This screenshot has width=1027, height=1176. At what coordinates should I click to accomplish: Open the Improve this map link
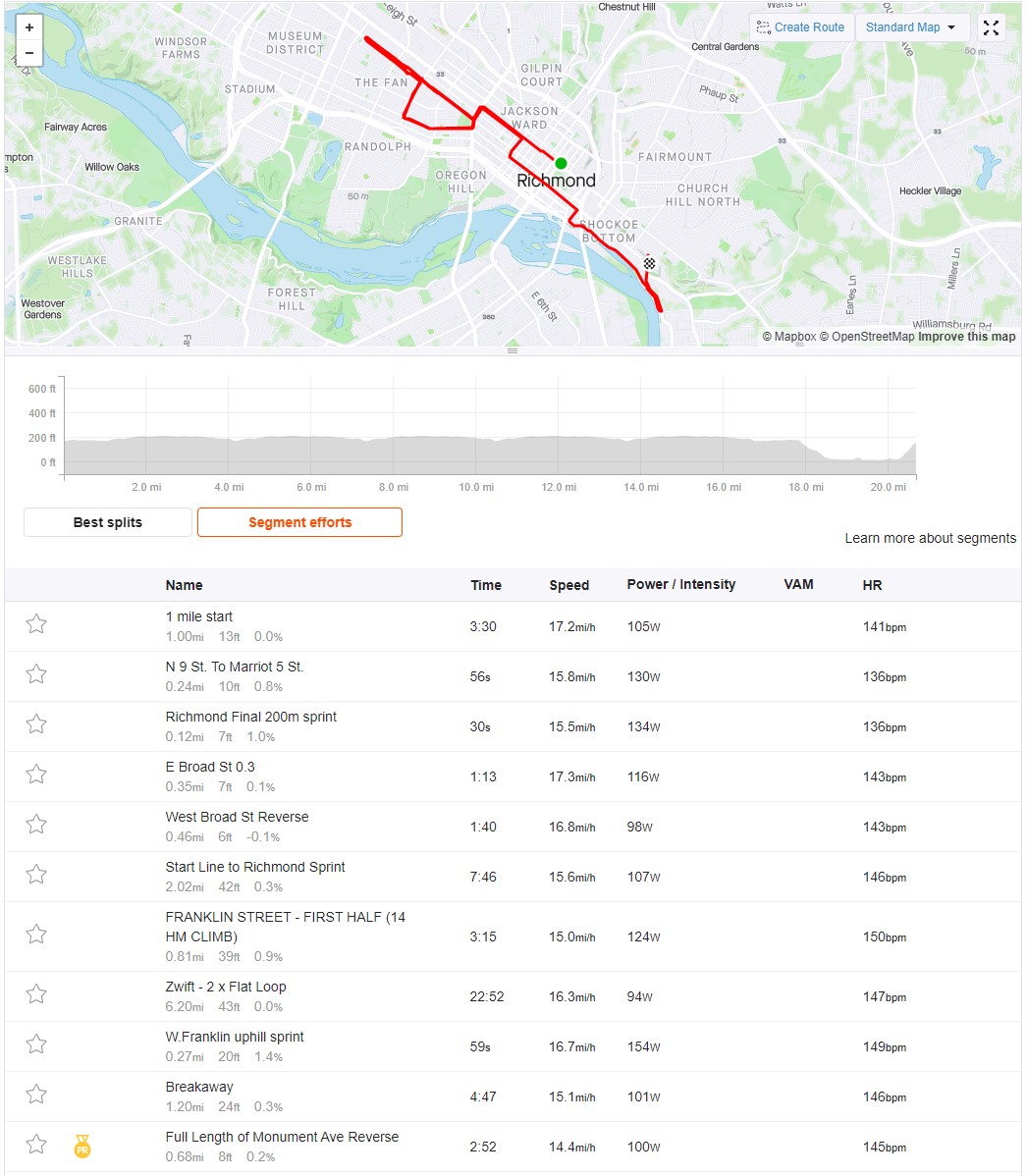(967, 337)
